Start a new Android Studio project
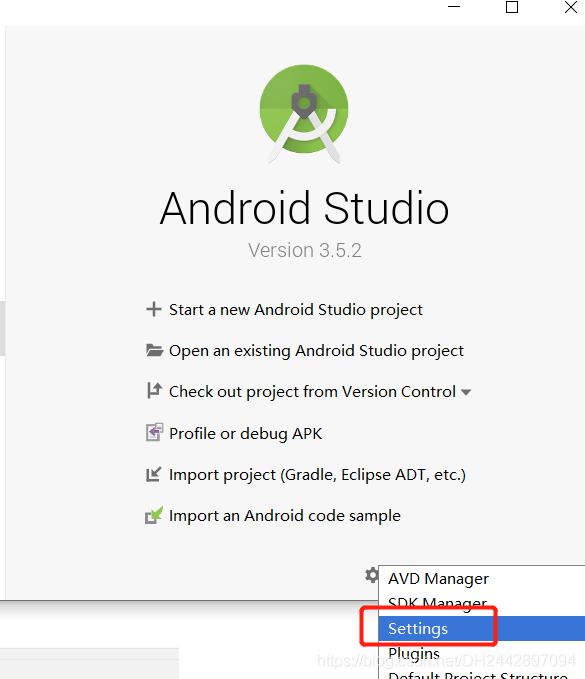Image resolution: width=585 pixels, height=679 pixels. [296, 310]
